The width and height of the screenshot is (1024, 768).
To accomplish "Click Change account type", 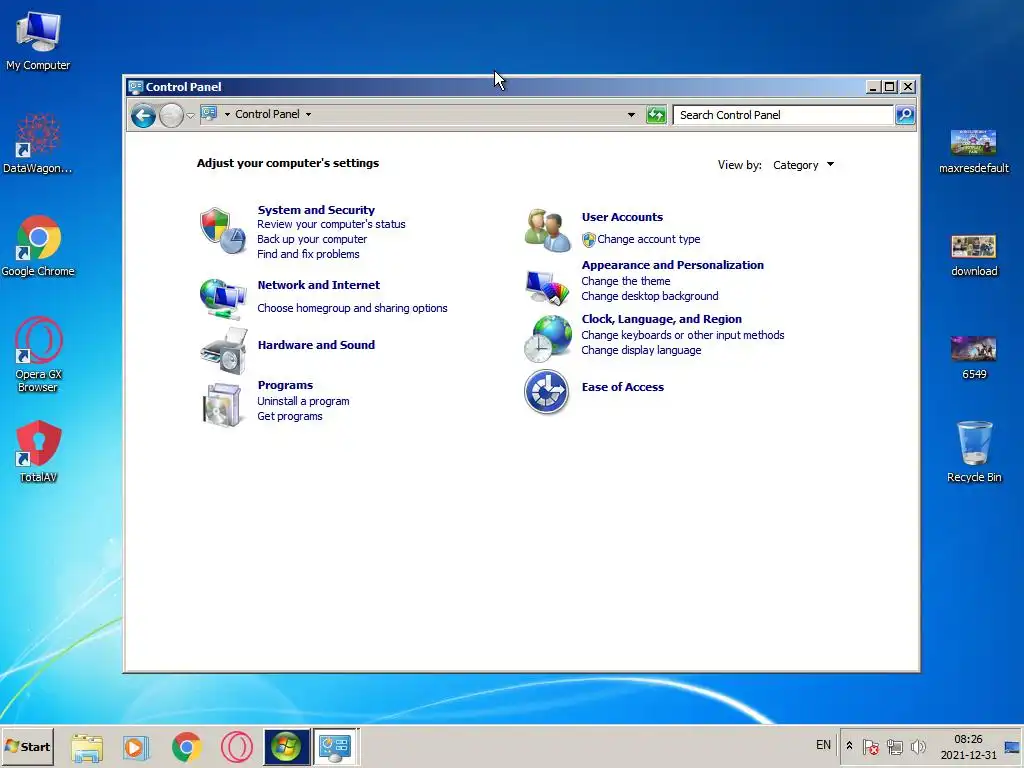I will [648, 239].
